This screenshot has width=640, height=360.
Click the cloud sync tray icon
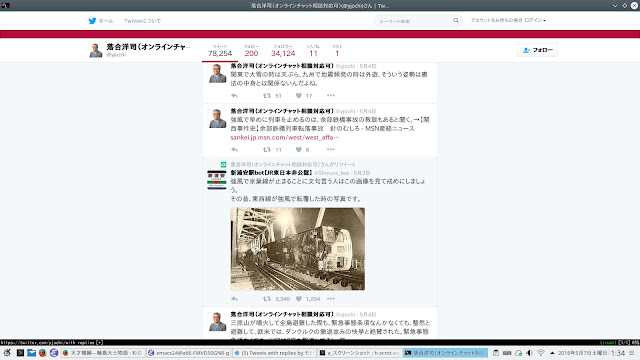coord(518,353)
